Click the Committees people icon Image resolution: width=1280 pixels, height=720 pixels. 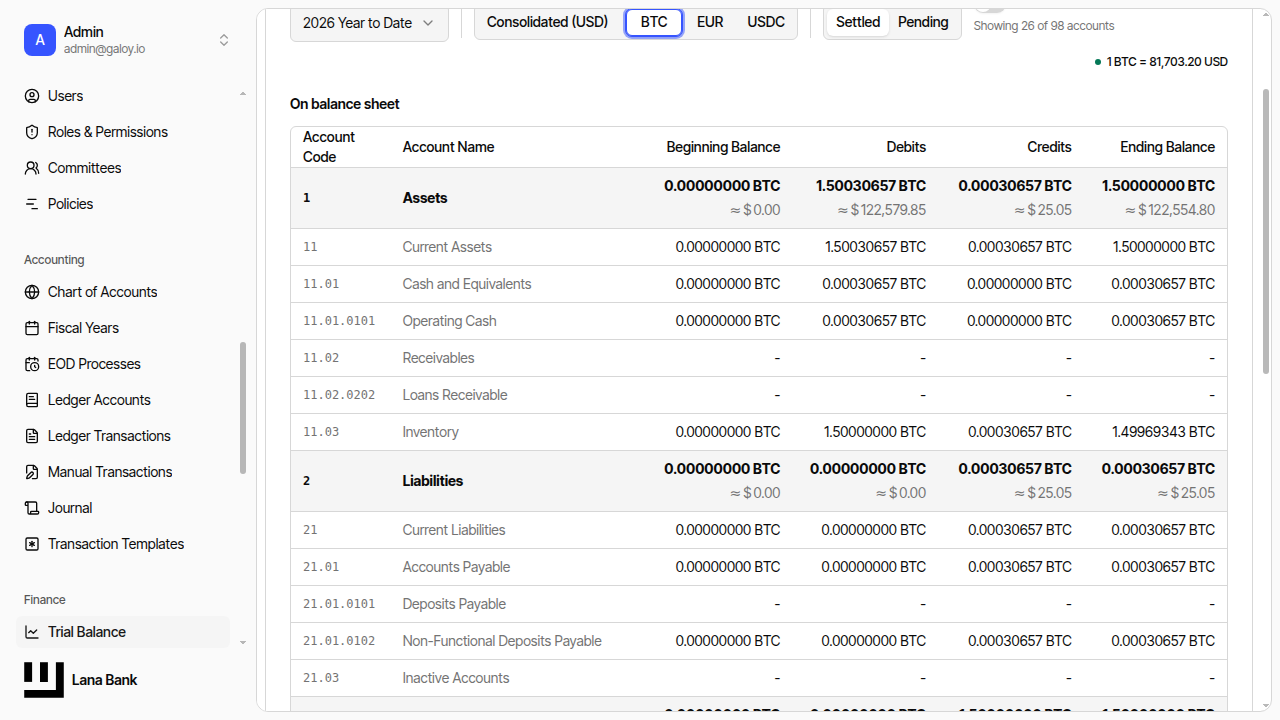click(x=32, y=168)
